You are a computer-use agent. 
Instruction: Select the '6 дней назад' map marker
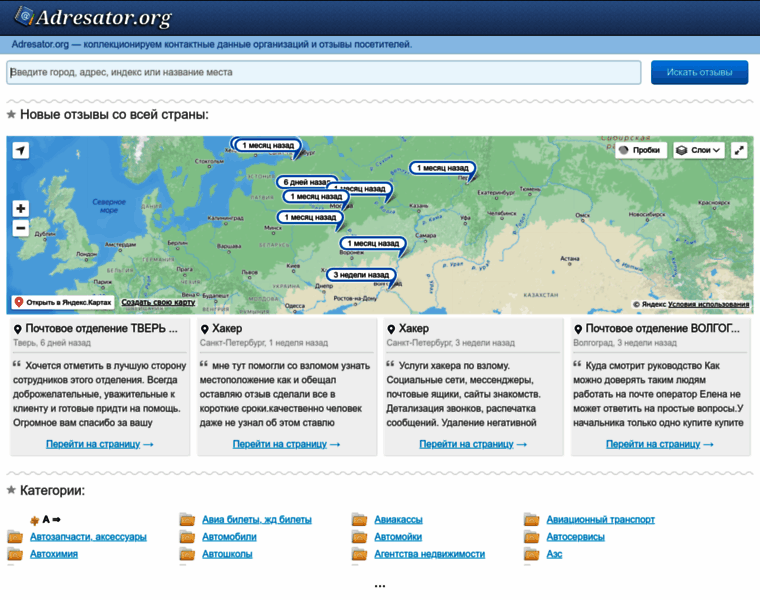click(306, 182)
